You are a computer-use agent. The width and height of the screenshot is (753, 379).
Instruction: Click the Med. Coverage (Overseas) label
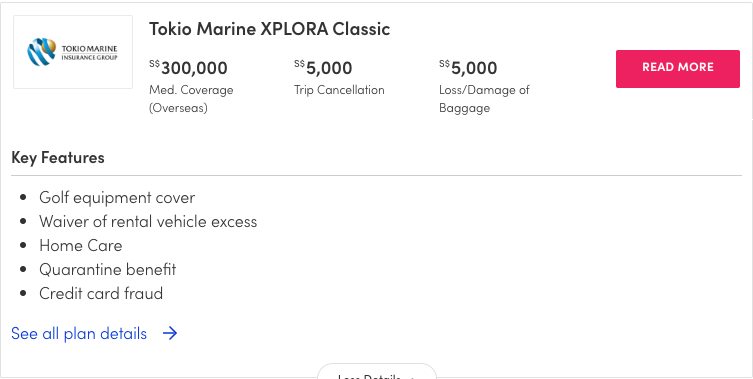point(191,98)
